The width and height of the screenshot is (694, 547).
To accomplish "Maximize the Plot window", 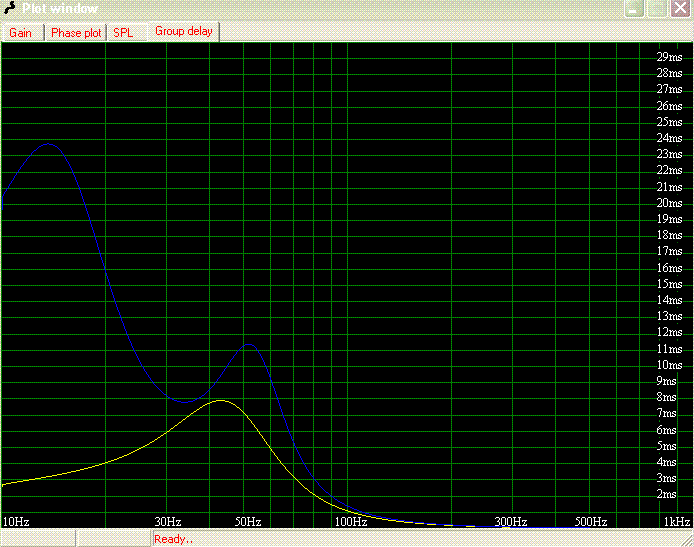I will (657, 8).
